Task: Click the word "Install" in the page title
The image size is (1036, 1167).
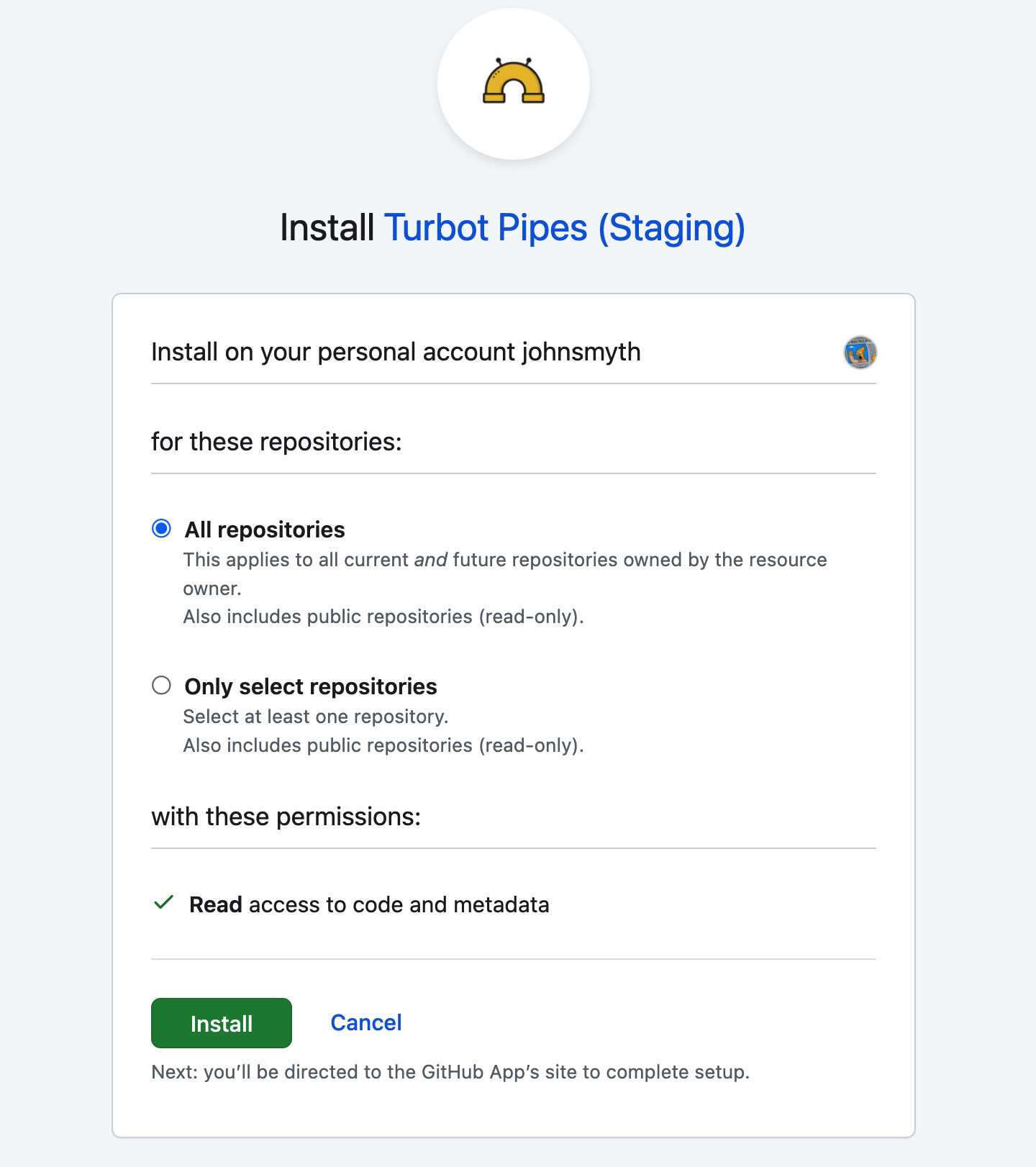Action: click(327, 228)
